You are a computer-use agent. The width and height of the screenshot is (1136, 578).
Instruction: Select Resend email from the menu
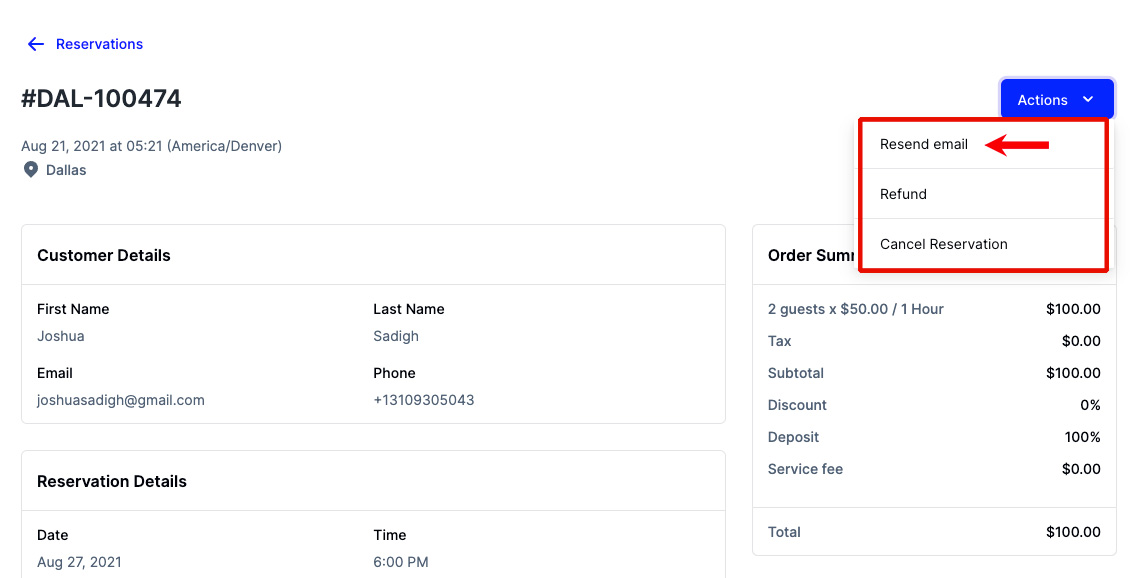pos(924,144)
